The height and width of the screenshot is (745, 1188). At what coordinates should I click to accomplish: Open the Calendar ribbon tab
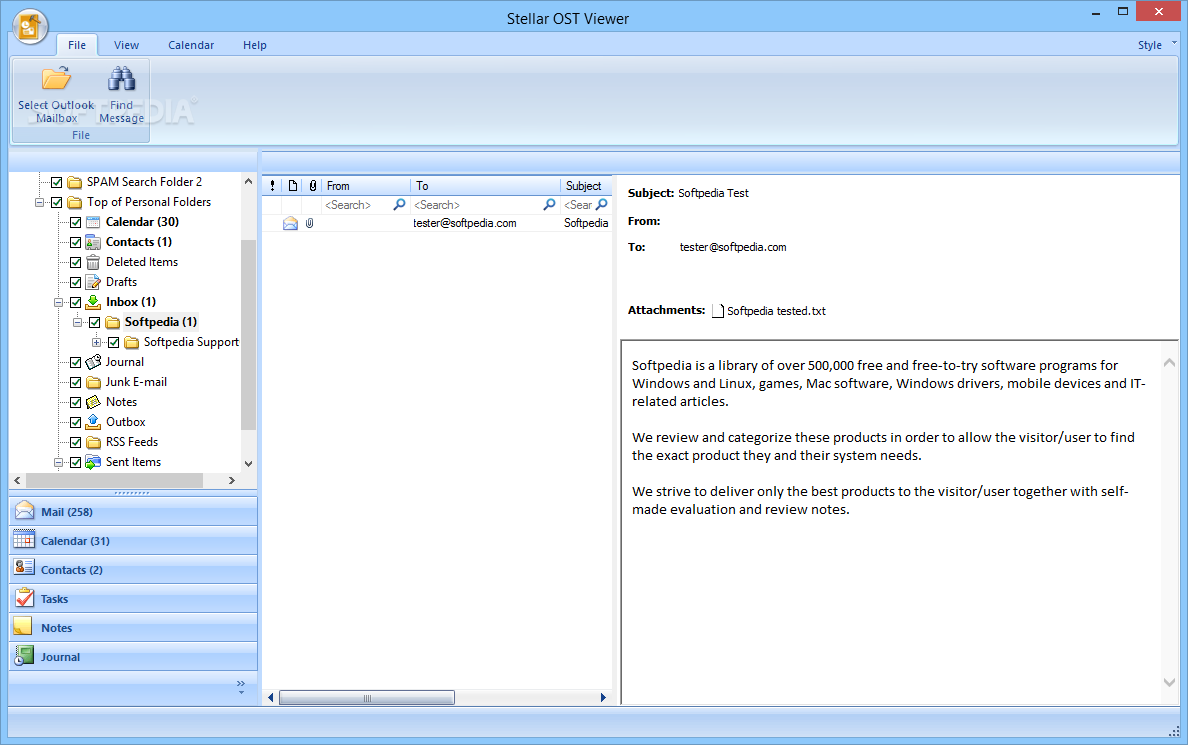(191, 45)
